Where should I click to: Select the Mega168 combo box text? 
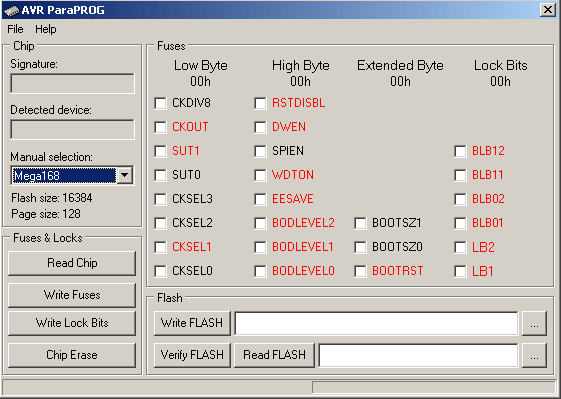point(64,175)
